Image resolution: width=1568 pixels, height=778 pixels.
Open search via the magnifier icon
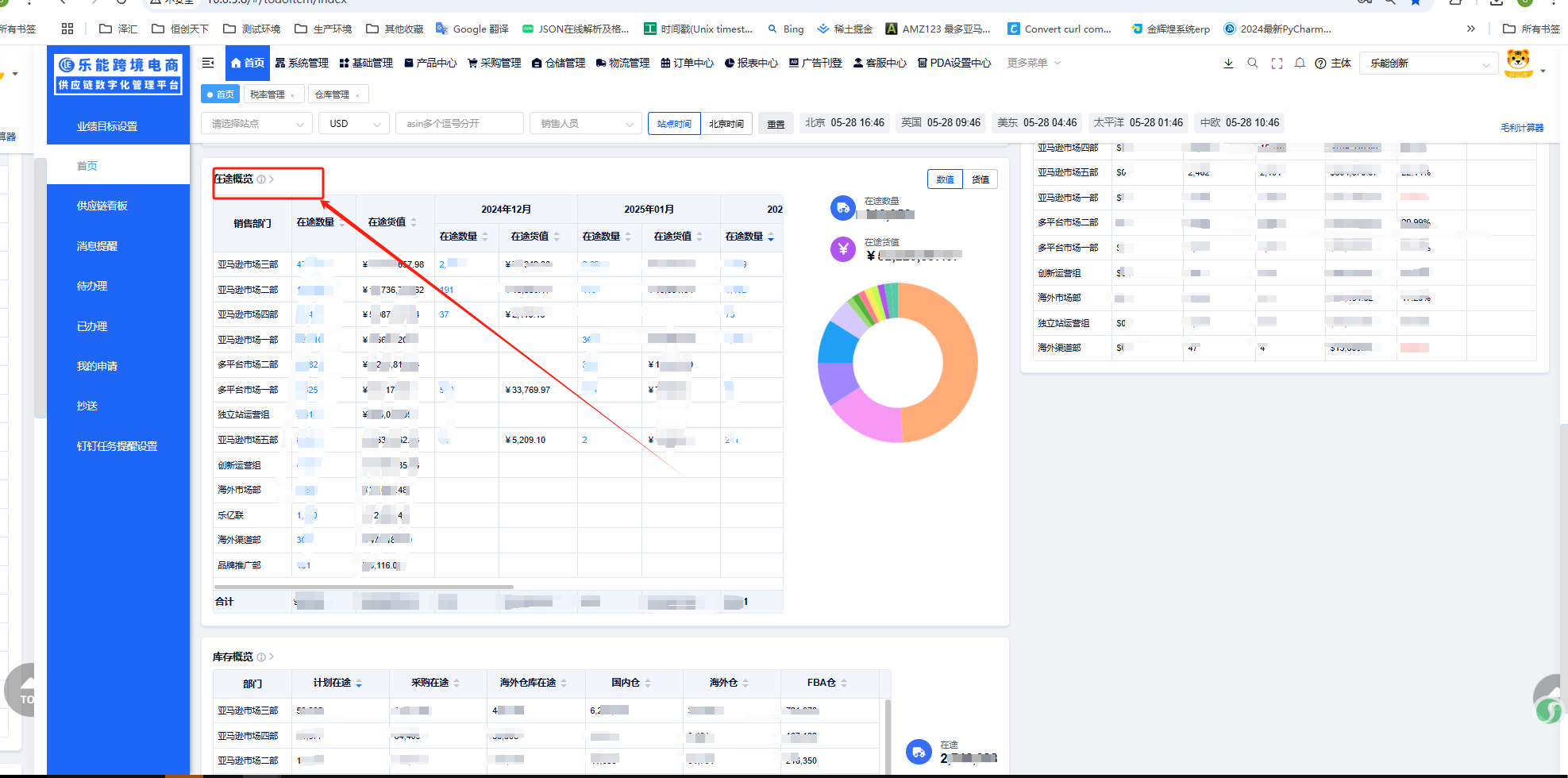pos(1253,64)
